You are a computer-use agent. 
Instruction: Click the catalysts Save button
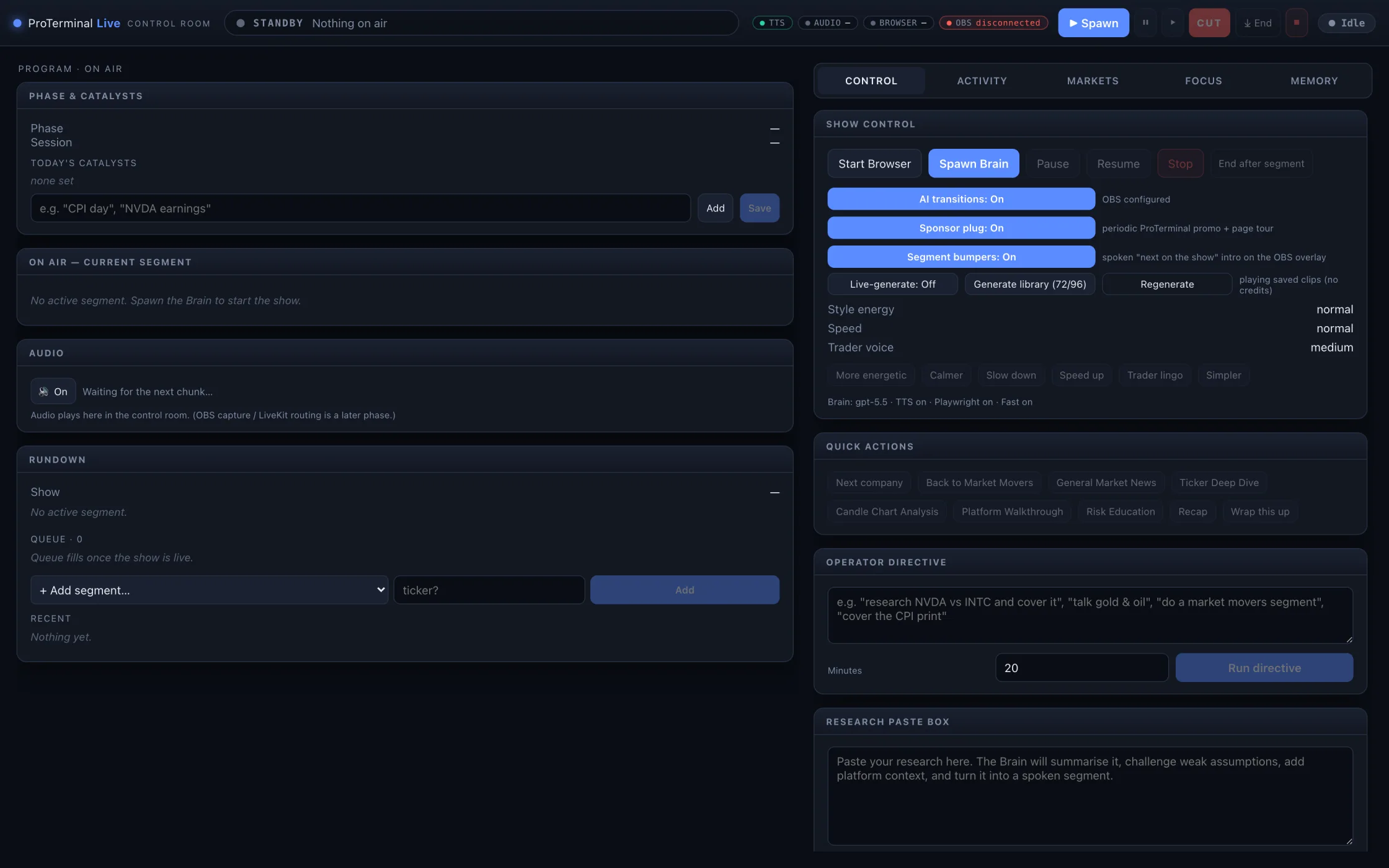[x=760, y=208]
